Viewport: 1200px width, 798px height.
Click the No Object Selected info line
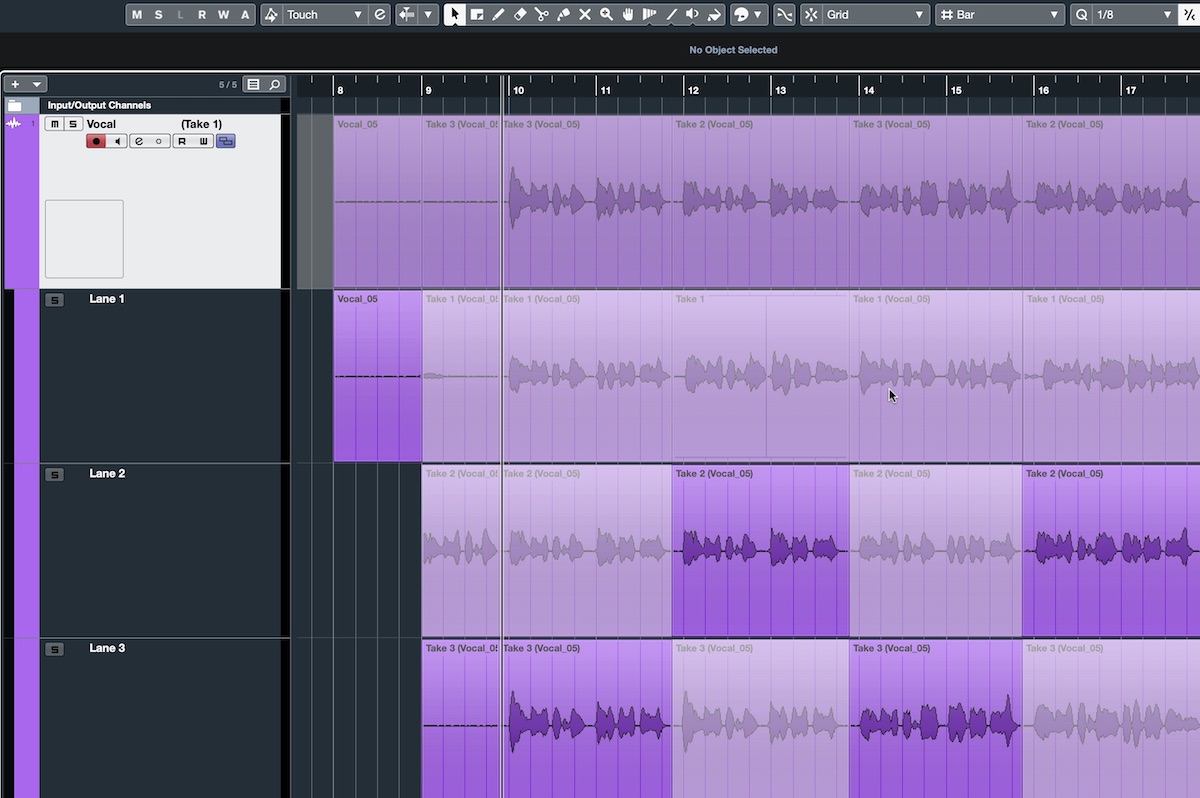(x=733, y=50)
